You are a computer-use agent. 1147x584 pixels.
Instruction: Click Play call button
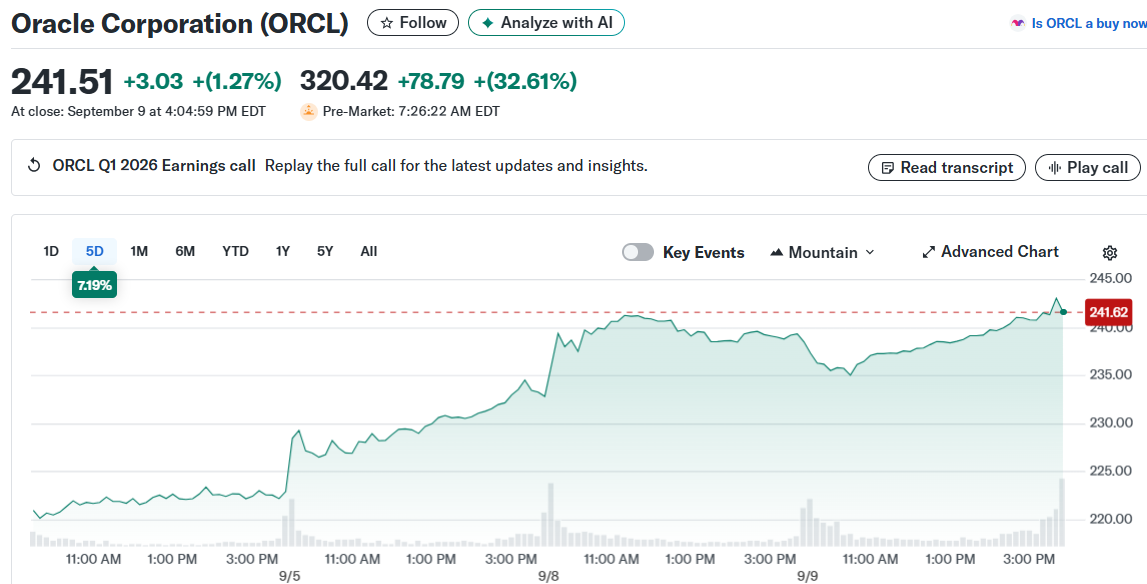1088,168
